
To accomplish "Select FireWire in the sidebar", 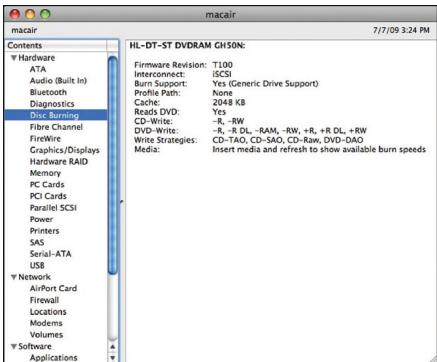I will 45,139.
